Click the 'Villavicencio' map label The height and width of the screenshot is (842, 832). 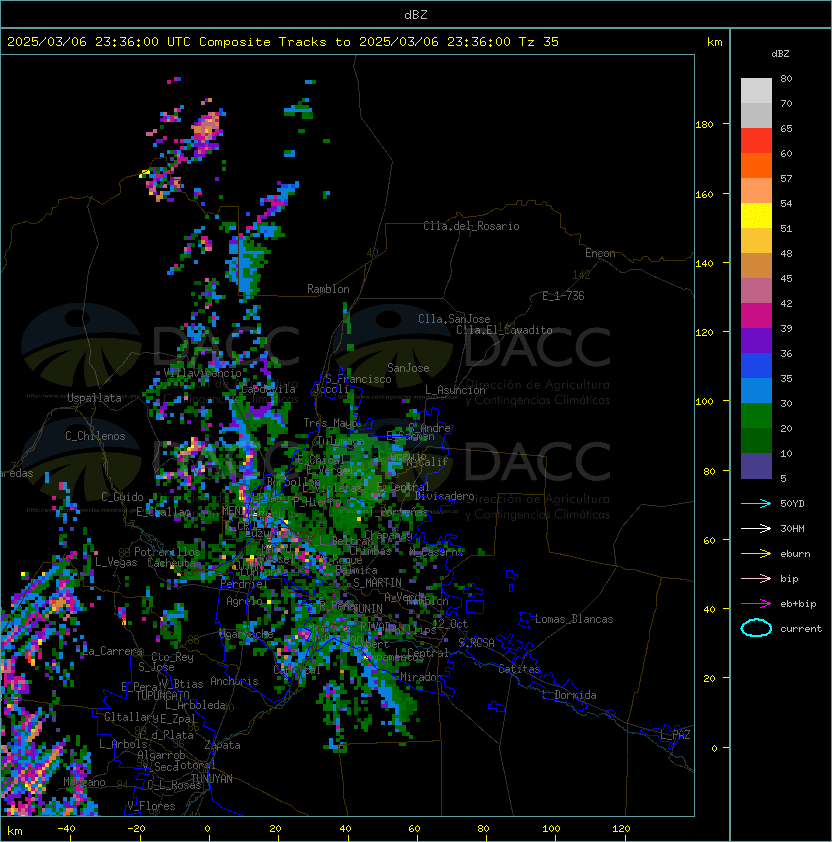202,373
